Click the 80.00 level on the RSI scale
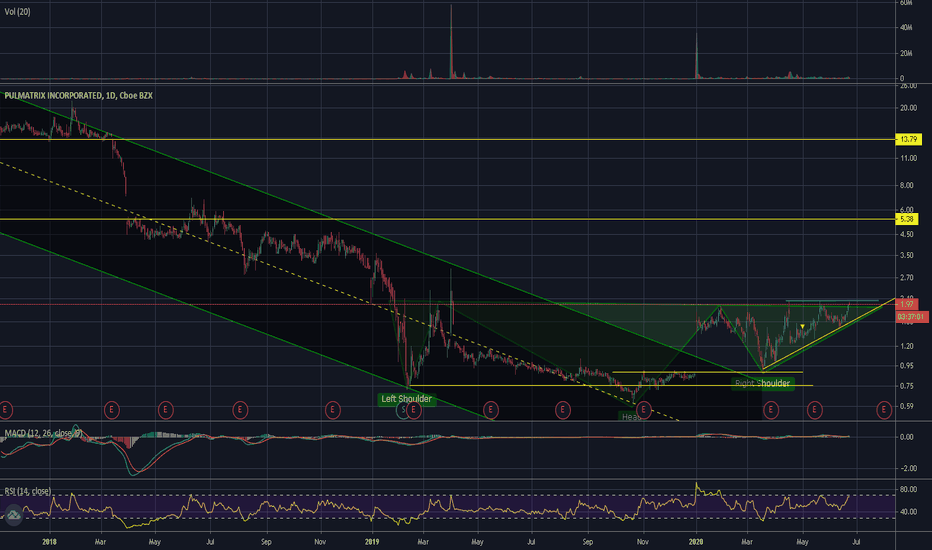Screen dimensions: 932x550 coord(908,490)
